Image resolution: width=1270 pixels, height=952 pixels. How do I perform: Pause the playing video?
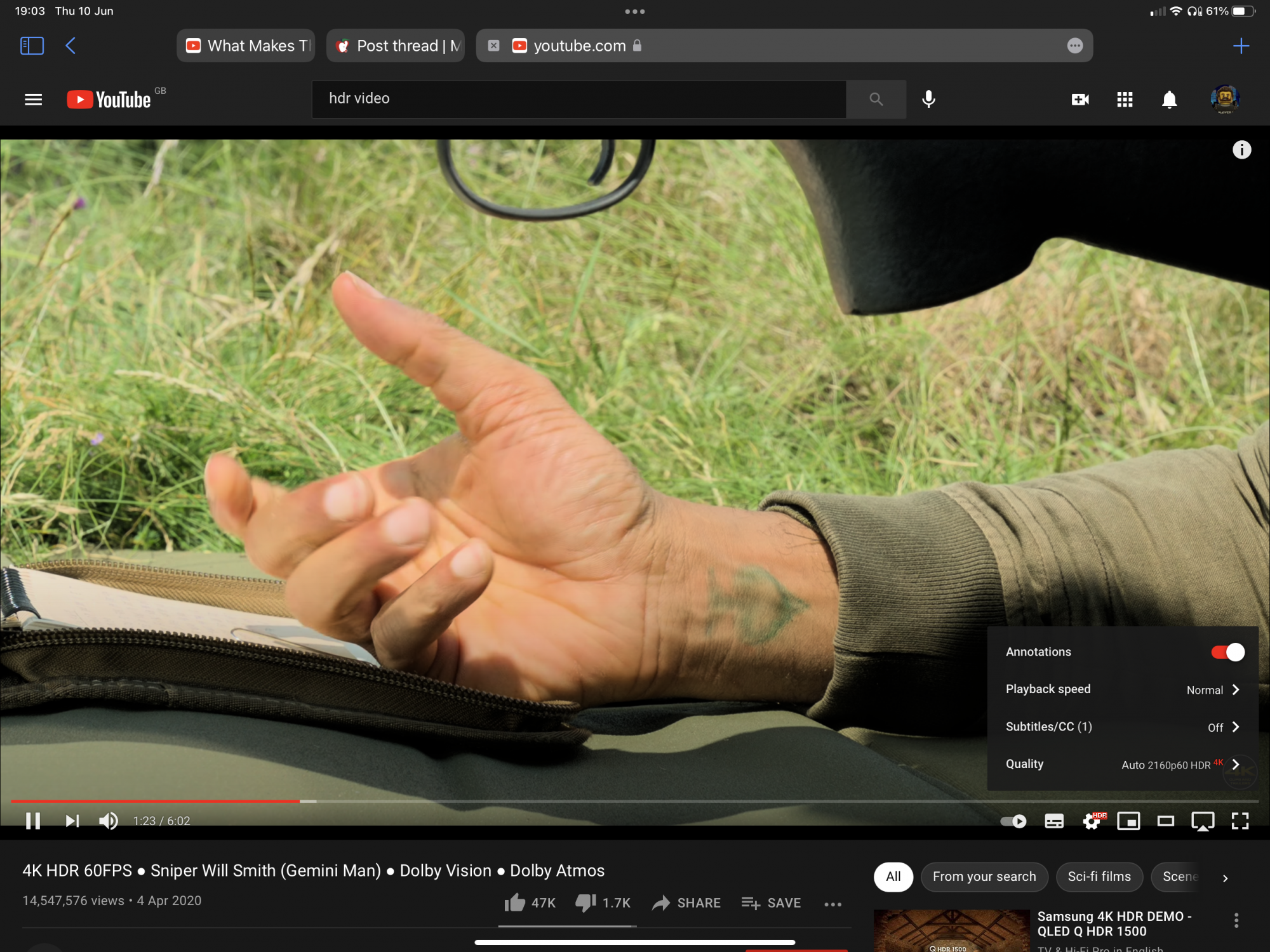pos(33,821)
